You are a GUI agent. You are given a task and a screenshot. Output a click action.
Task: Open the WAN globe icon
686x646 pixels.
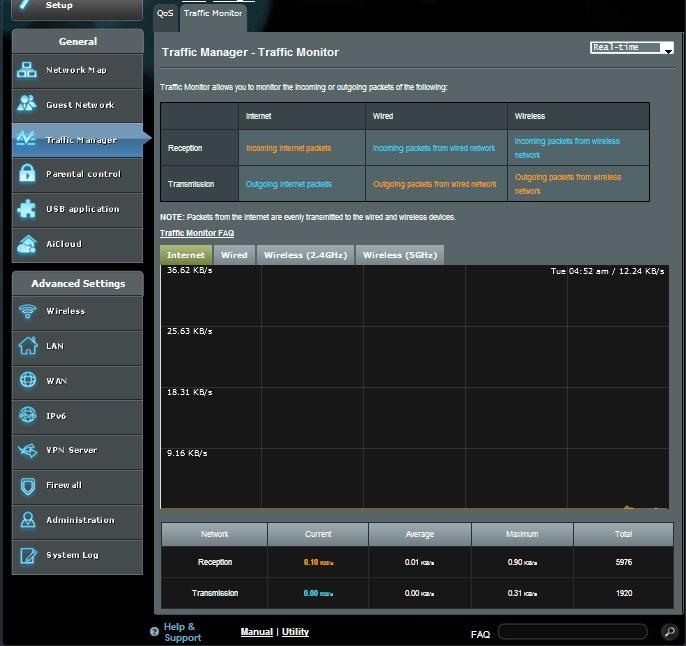coord(28,380)
